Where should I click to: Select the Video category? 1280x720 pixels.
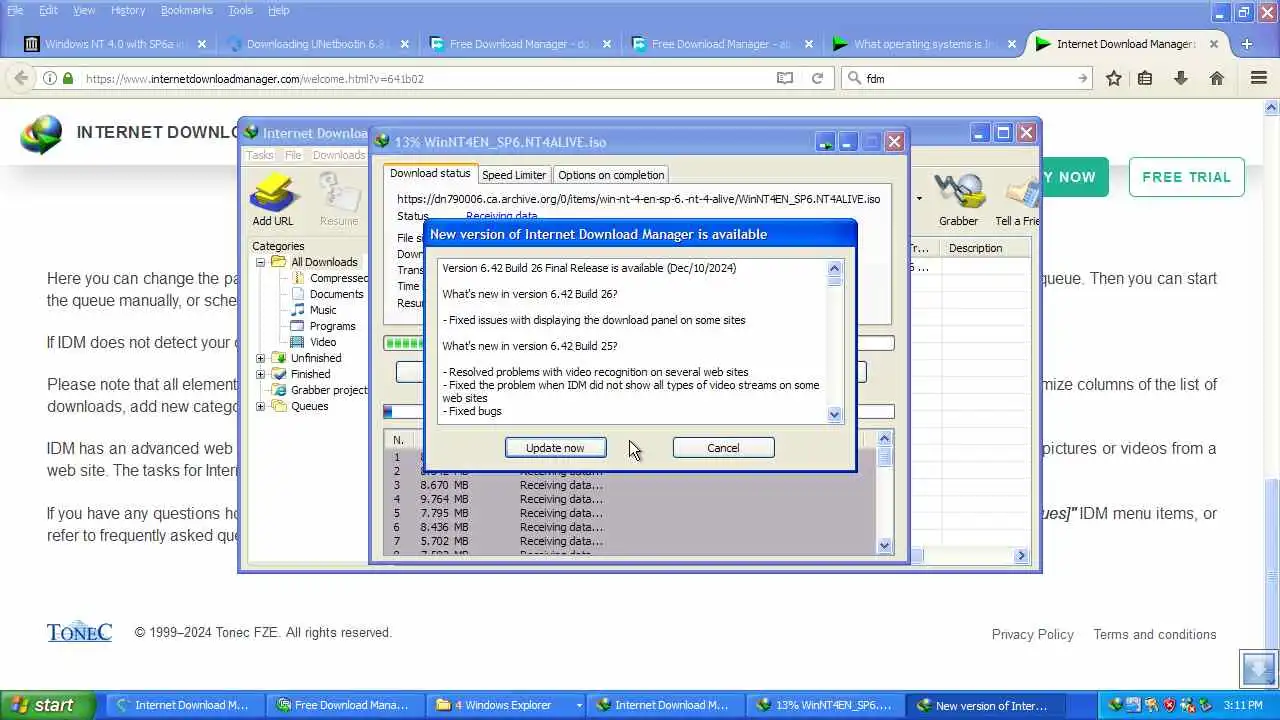tap(323, 342)
